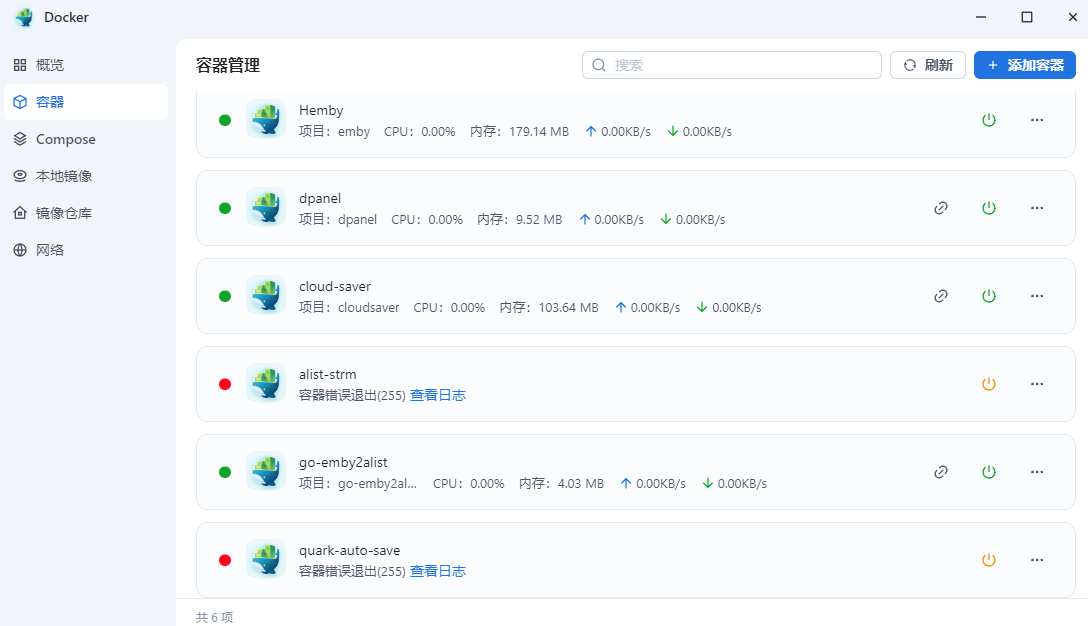Click the Hemby container thumbnail icon
The height and width of the screenshot is (626, 1088).
(x=266, y=119)
